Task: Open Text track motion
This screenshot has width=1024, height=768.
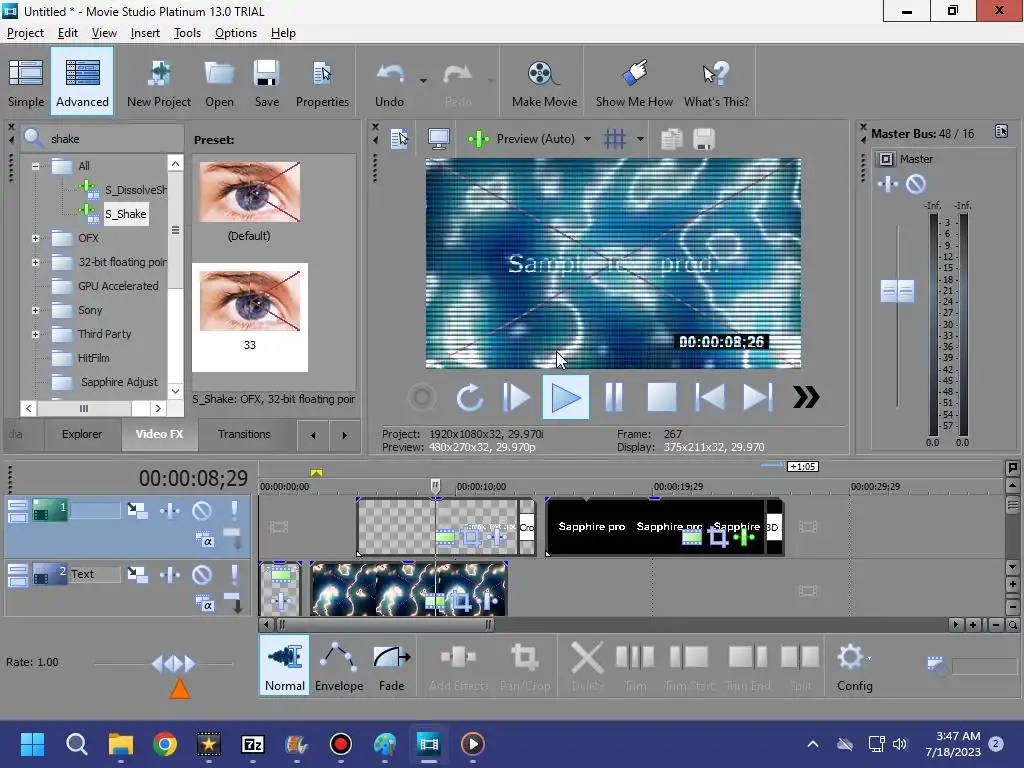Action: (137, 574)
